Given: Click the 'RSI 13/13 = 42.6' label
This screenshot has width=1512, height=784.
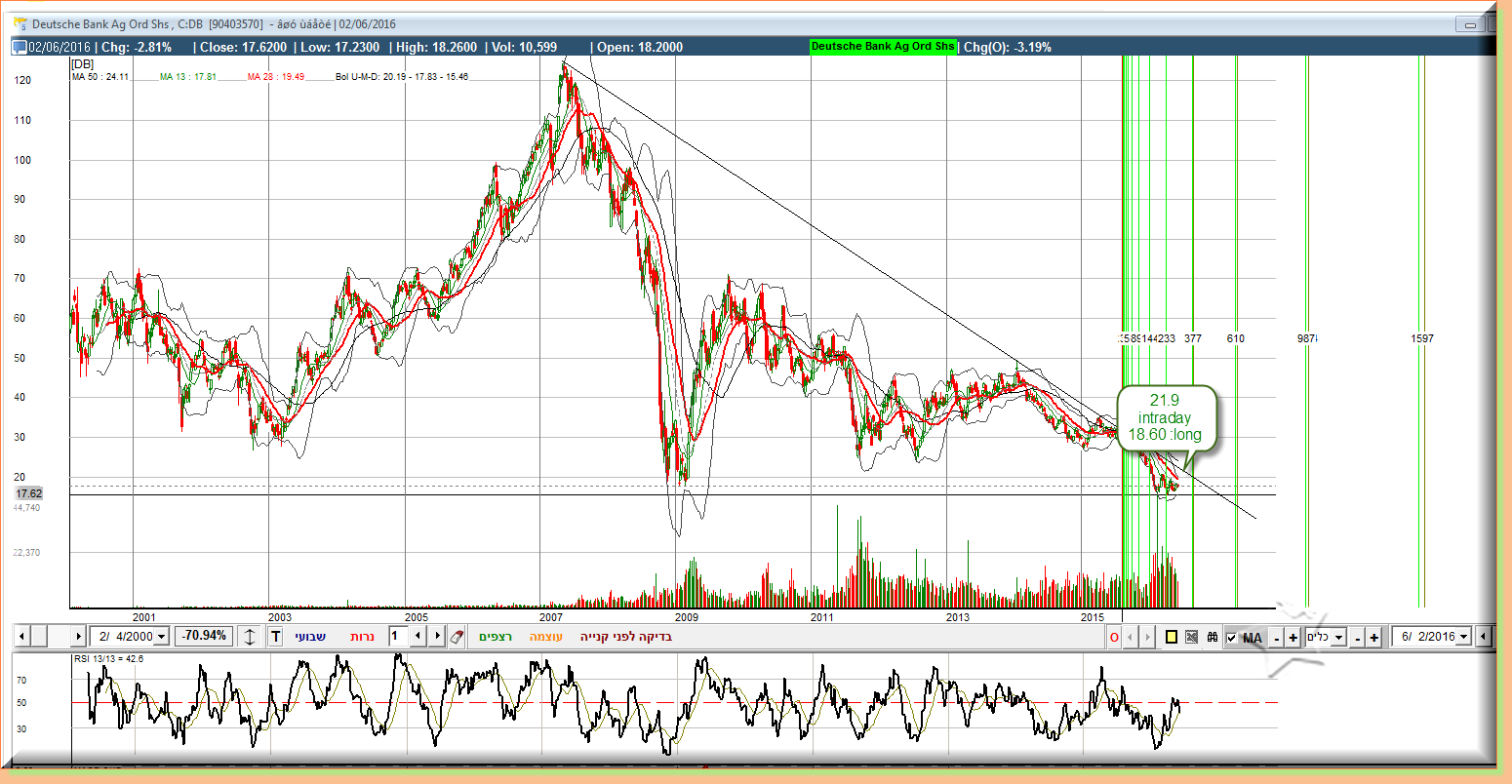Looking at the screenshot, I should 109,659.
